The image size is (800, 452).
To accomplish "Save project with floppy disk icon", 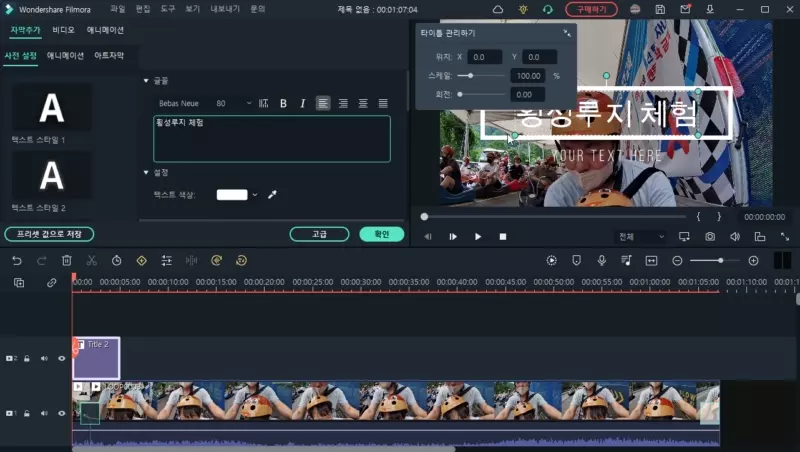I will 660,9.
